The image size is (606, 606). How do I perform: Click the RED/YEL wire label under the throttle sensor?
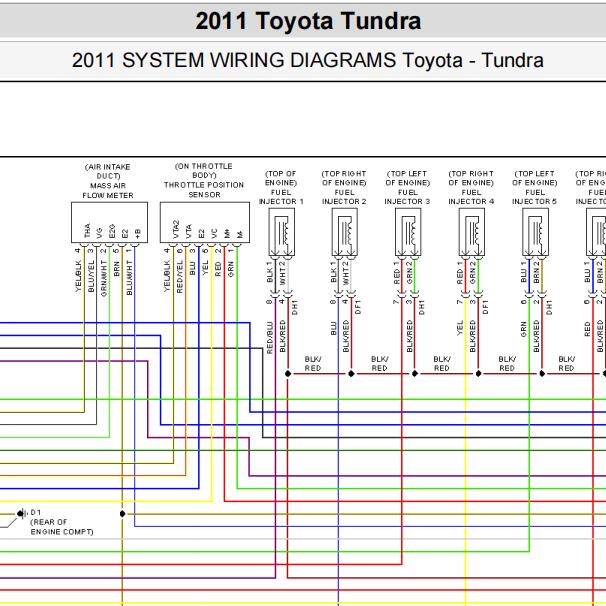[180, 276]
